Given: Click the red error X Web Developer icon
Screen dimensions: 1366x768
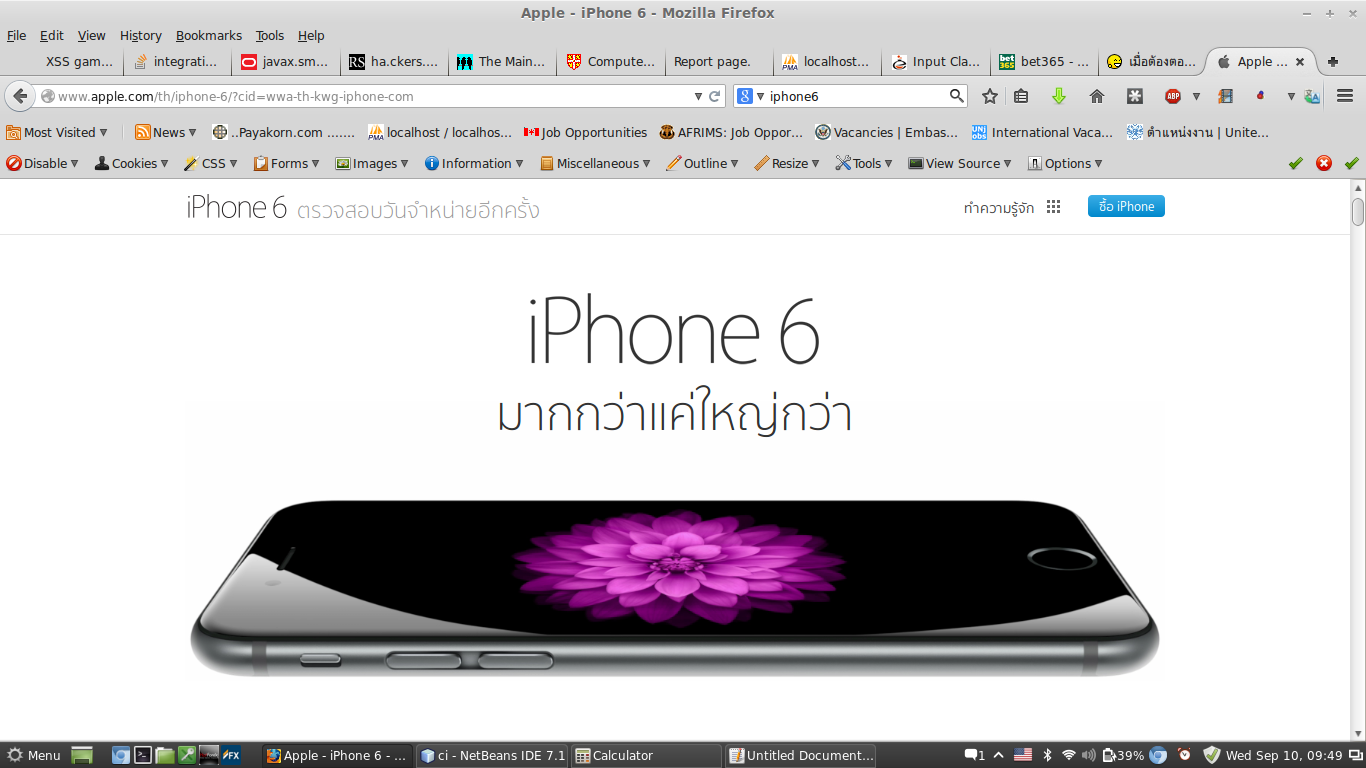Looking at the screenshot, I should pos(1324,163).
